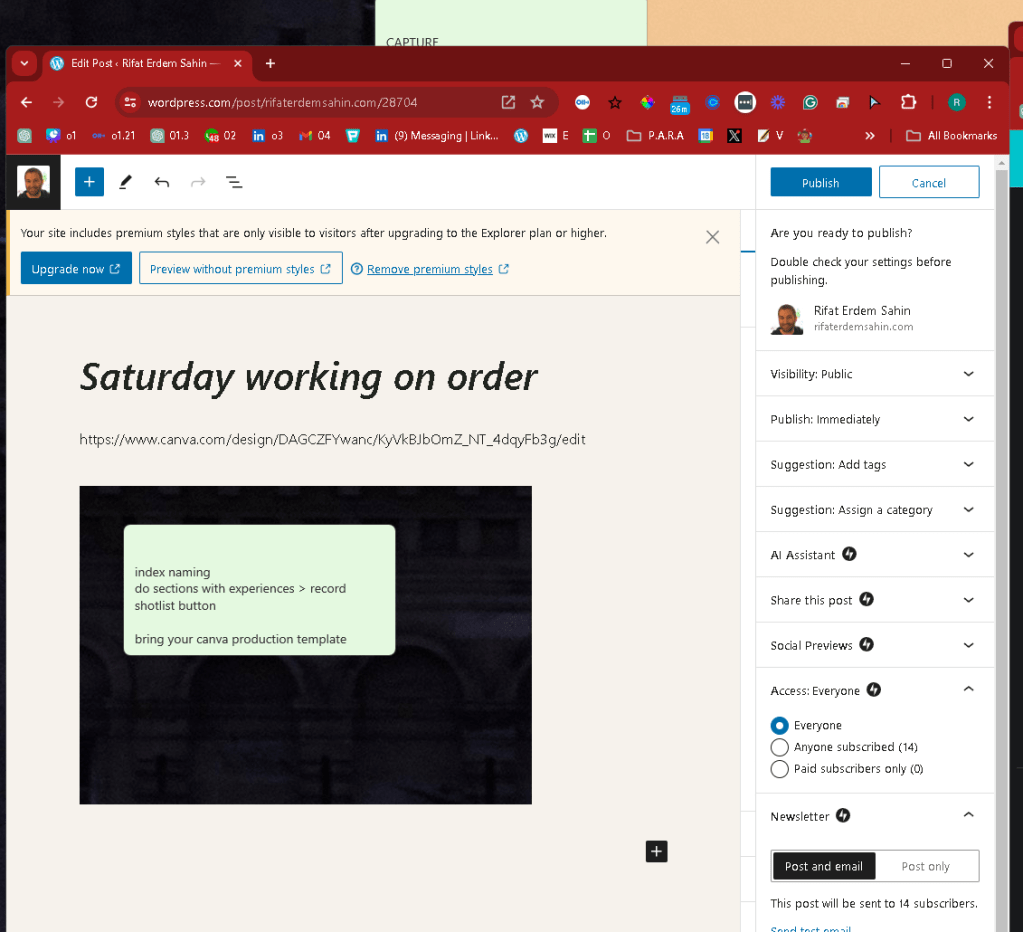Click Upgrade now button
The width and height of the screenshot is (1023, 932).
pos(76,268)
